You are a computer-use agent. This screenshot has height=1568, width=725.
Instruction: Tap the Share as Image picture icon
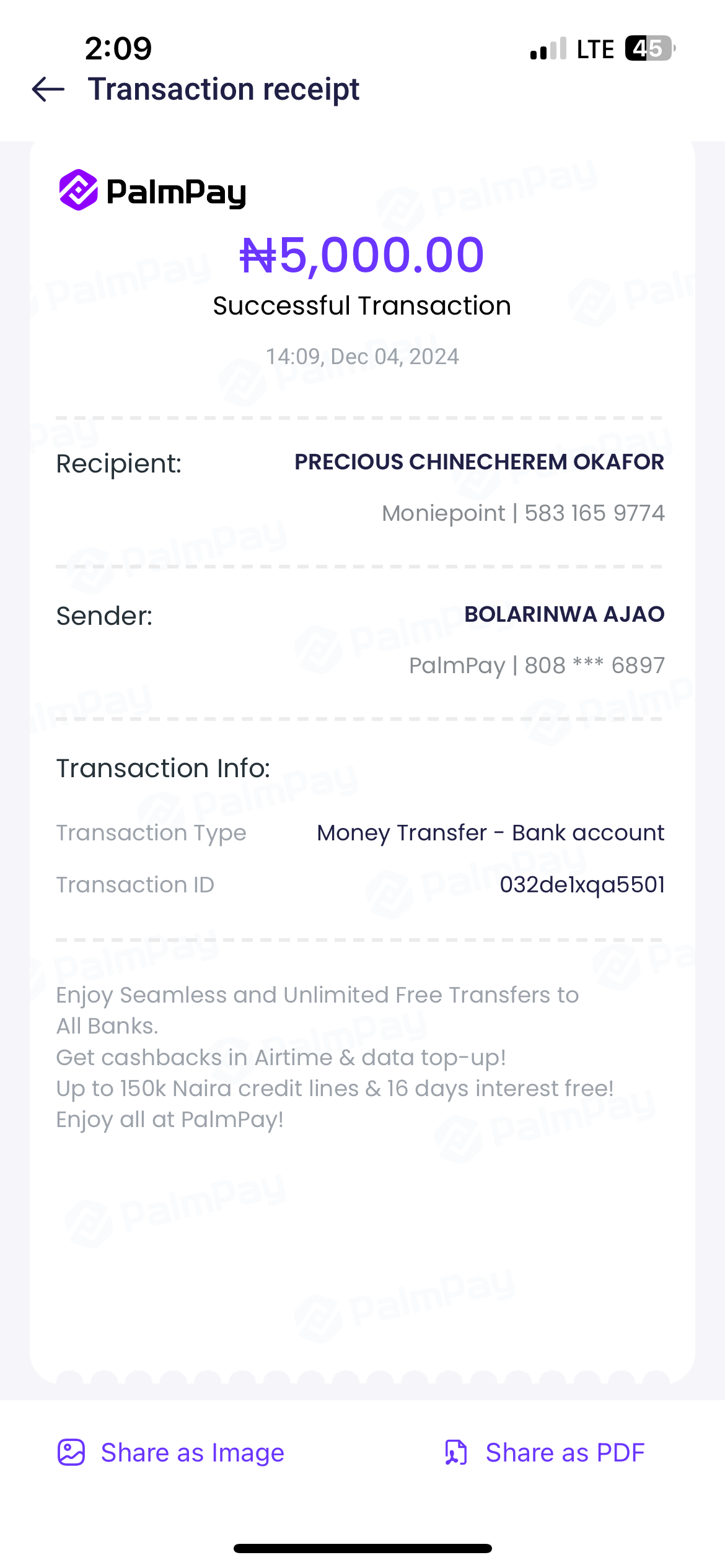click(71, 1452)
